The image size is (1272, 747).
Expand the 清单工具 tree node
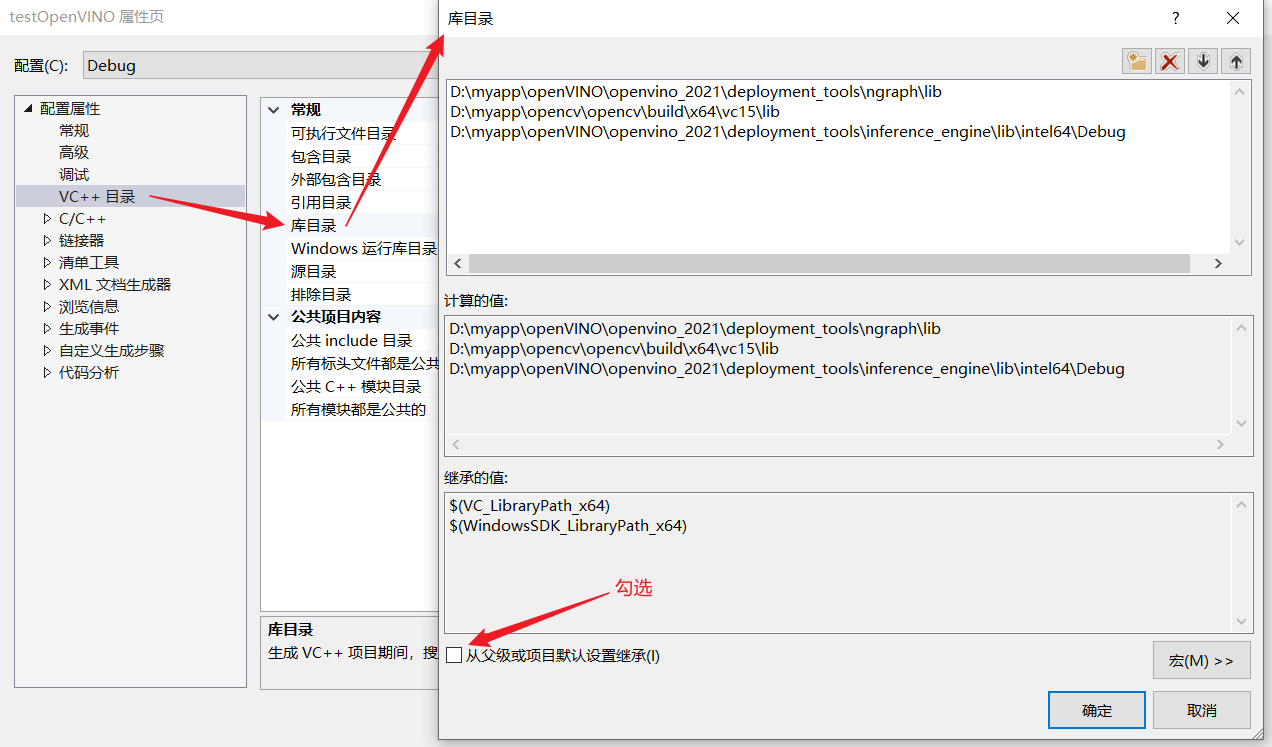[x=47, y=262]
